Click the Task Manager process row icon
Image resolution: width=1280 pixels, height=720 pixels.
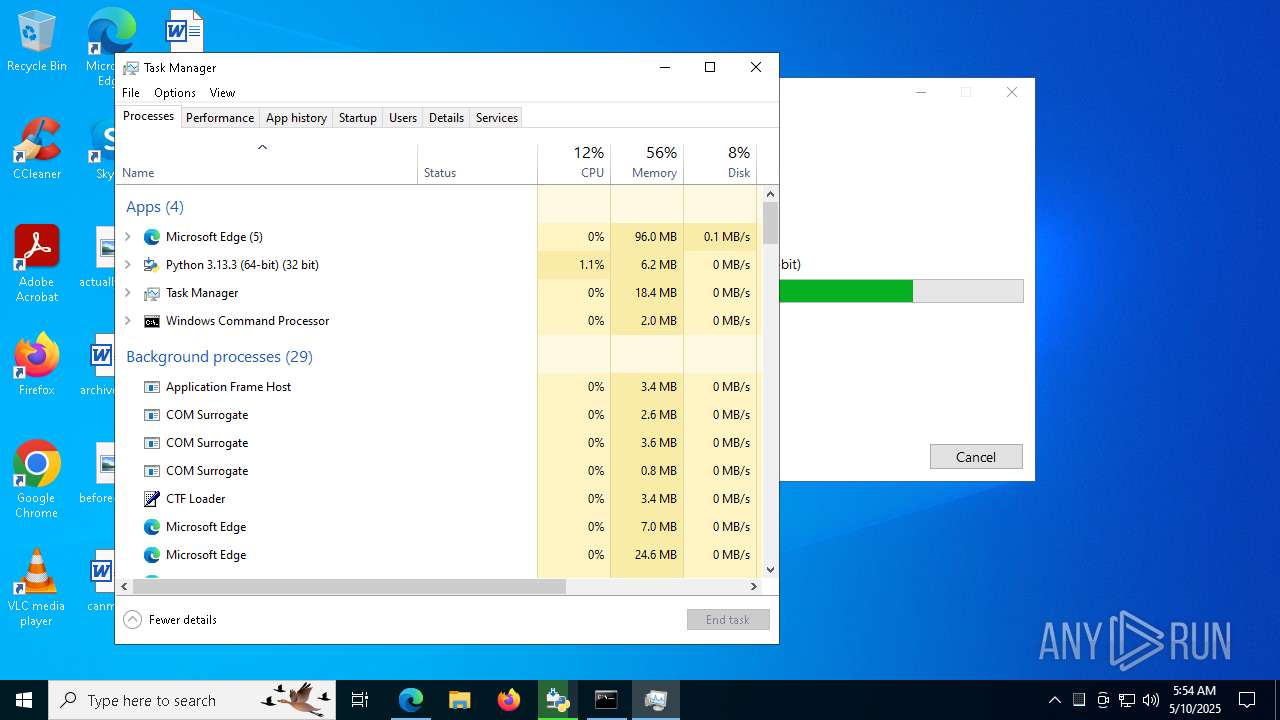click(x=152, y=293)
